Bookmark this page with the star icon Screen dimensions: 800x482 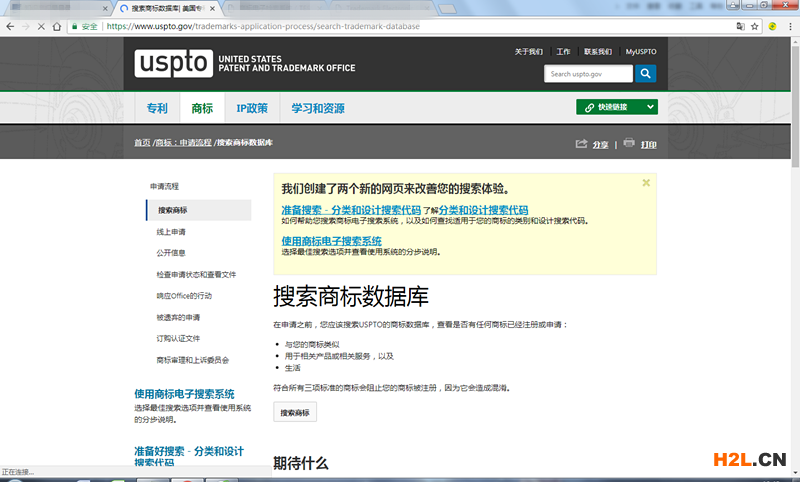point(755,27)
